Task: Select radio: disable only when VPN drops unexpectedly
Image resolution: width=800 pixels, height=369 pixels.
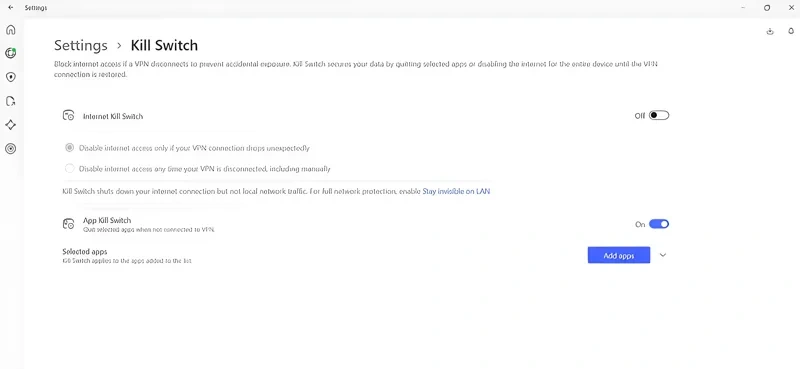Action: coord(69,148)
